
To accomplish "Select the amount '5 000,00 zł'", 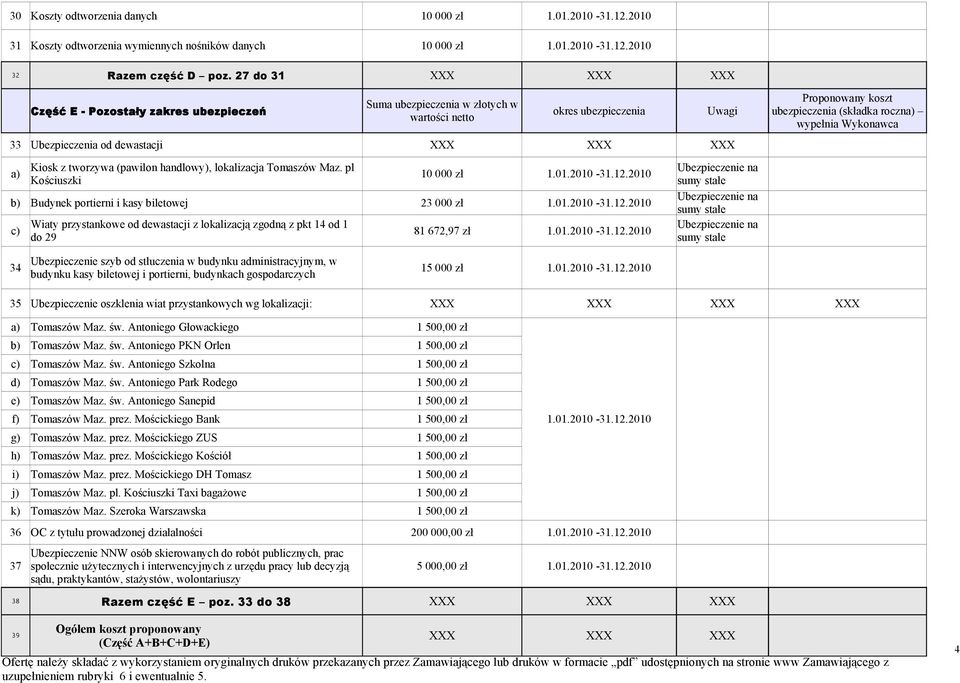I will pyautogui.click(x=442, y=566).
